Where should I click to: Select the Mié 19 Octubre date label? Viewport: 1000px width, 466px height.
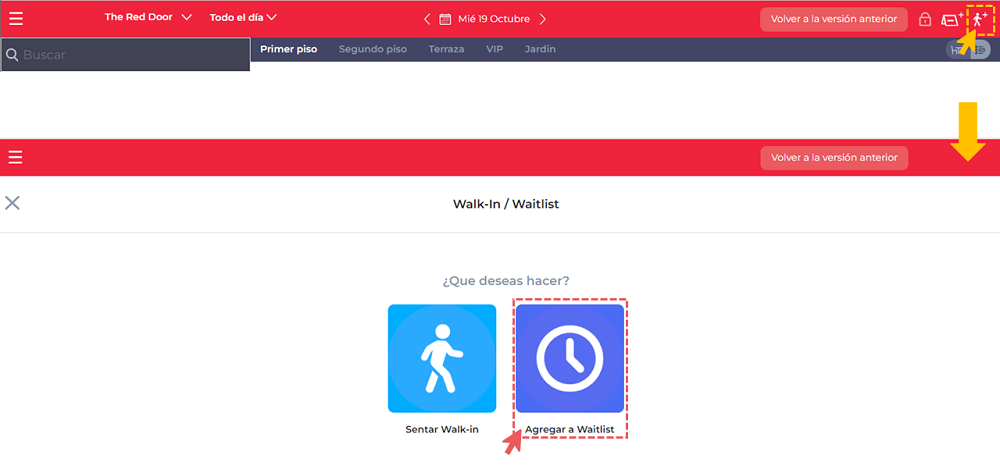(x=494, y=19)
